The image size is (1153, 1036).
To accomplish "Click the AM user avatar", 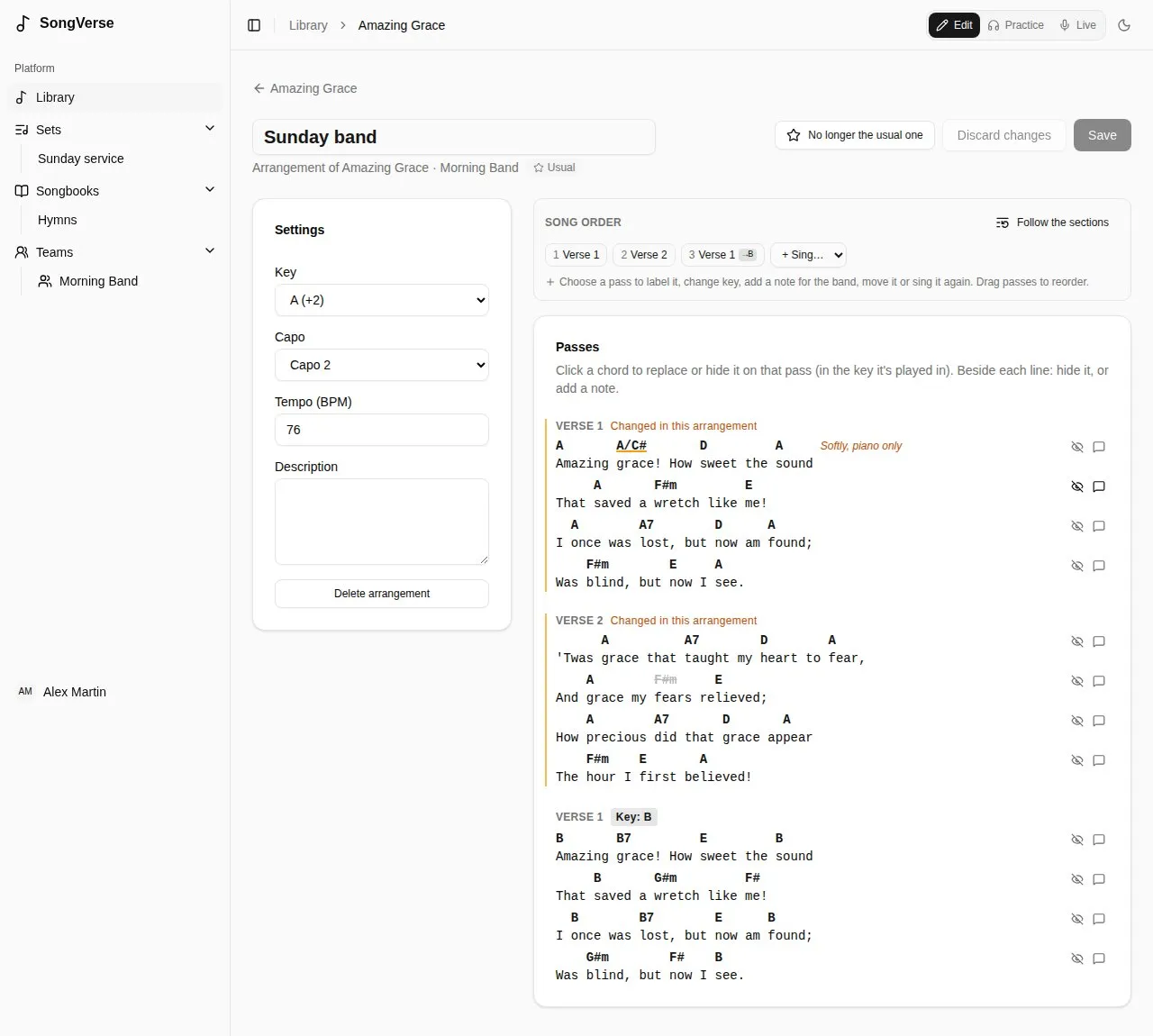I will [25, 692].
